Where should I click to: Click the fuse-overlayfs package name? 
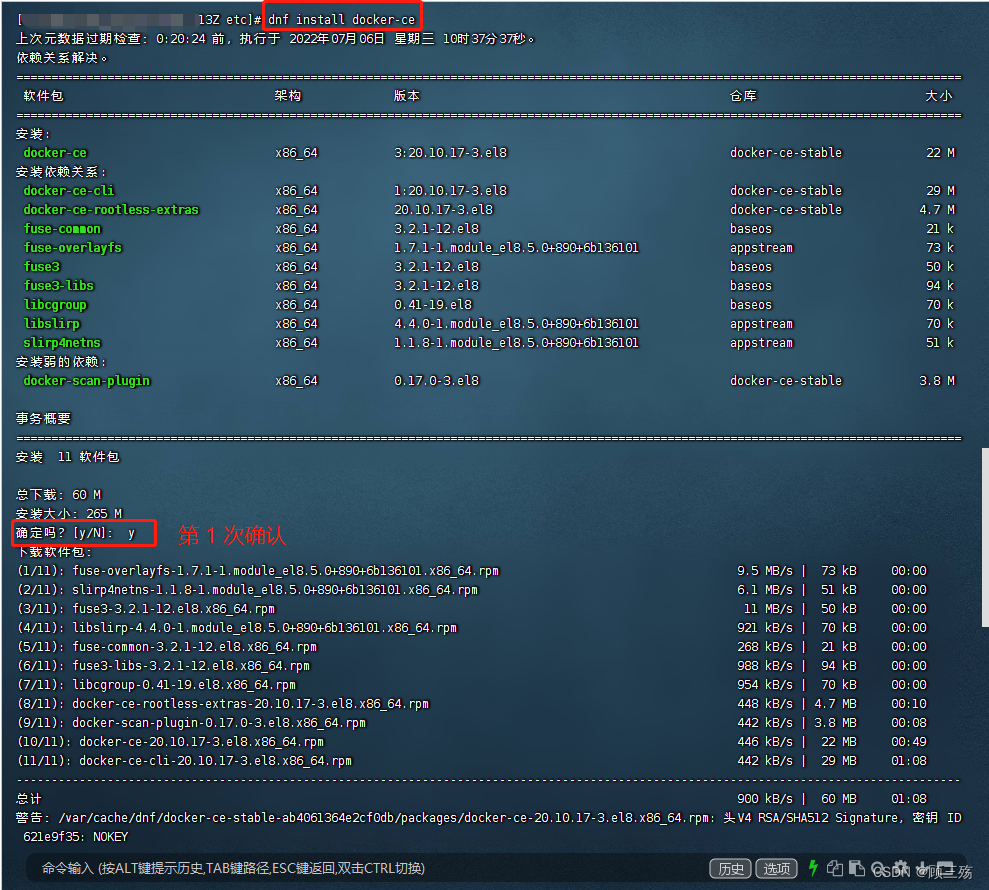point(72,247)
